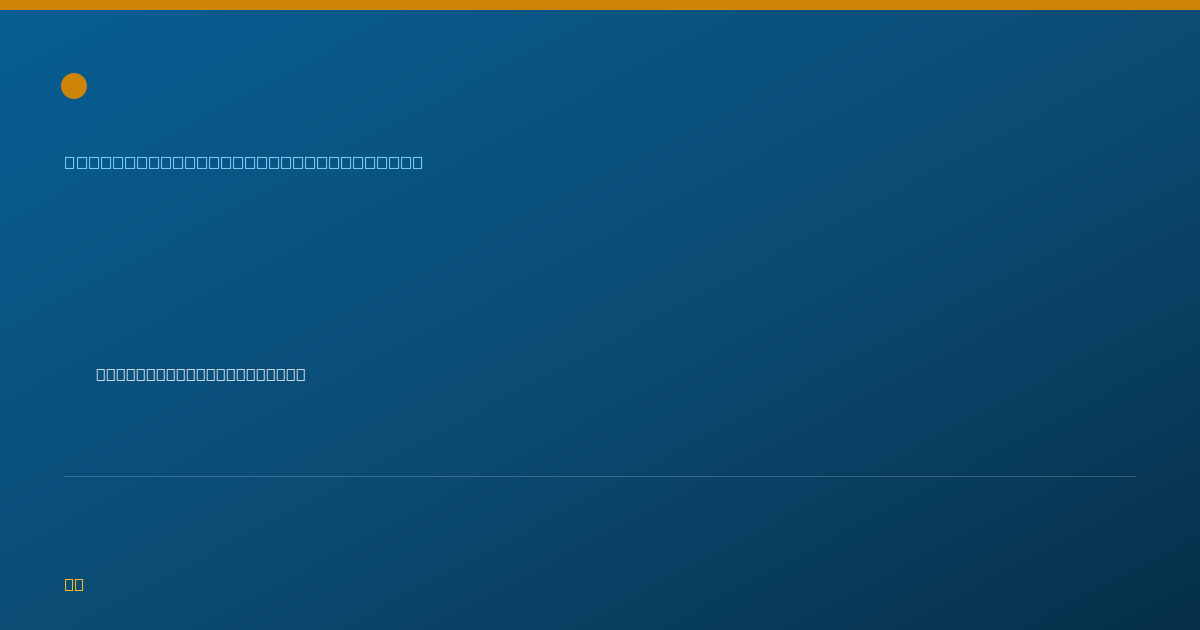Click the first character of light-blue line
1200x630 pixels.
coord(70,162)
